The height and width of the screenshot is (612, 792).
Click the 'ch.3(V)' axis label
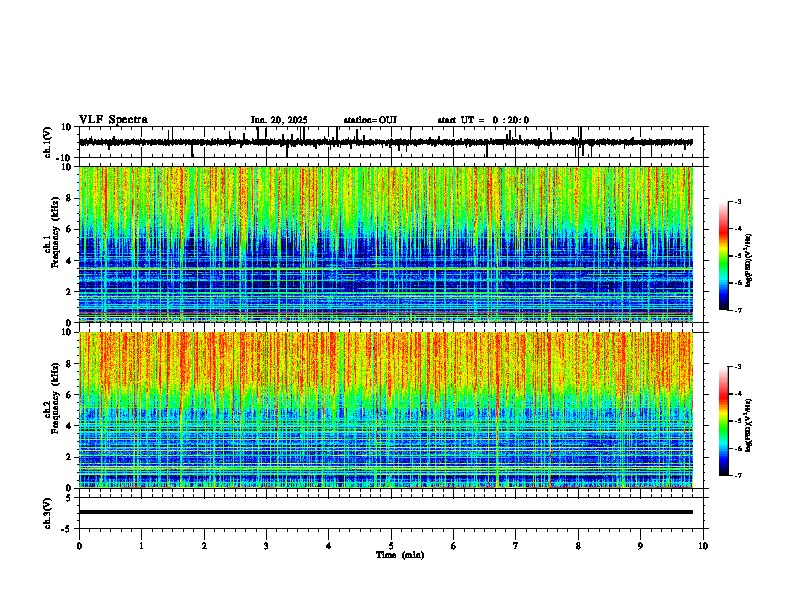pyautogui.click(x=48, y=513)
